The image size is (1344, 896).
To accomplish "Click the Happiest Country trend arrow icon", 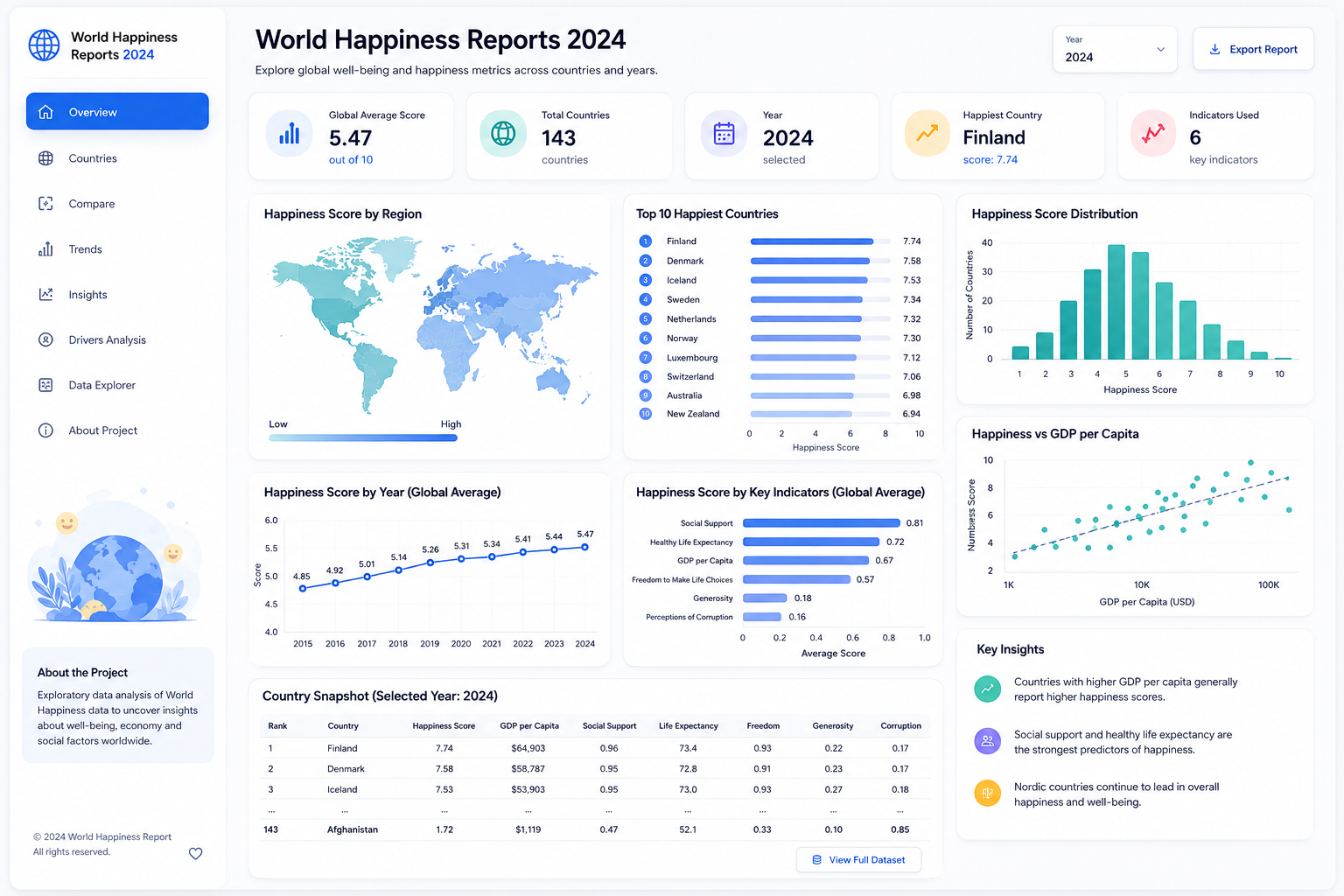I will point(927,134).
